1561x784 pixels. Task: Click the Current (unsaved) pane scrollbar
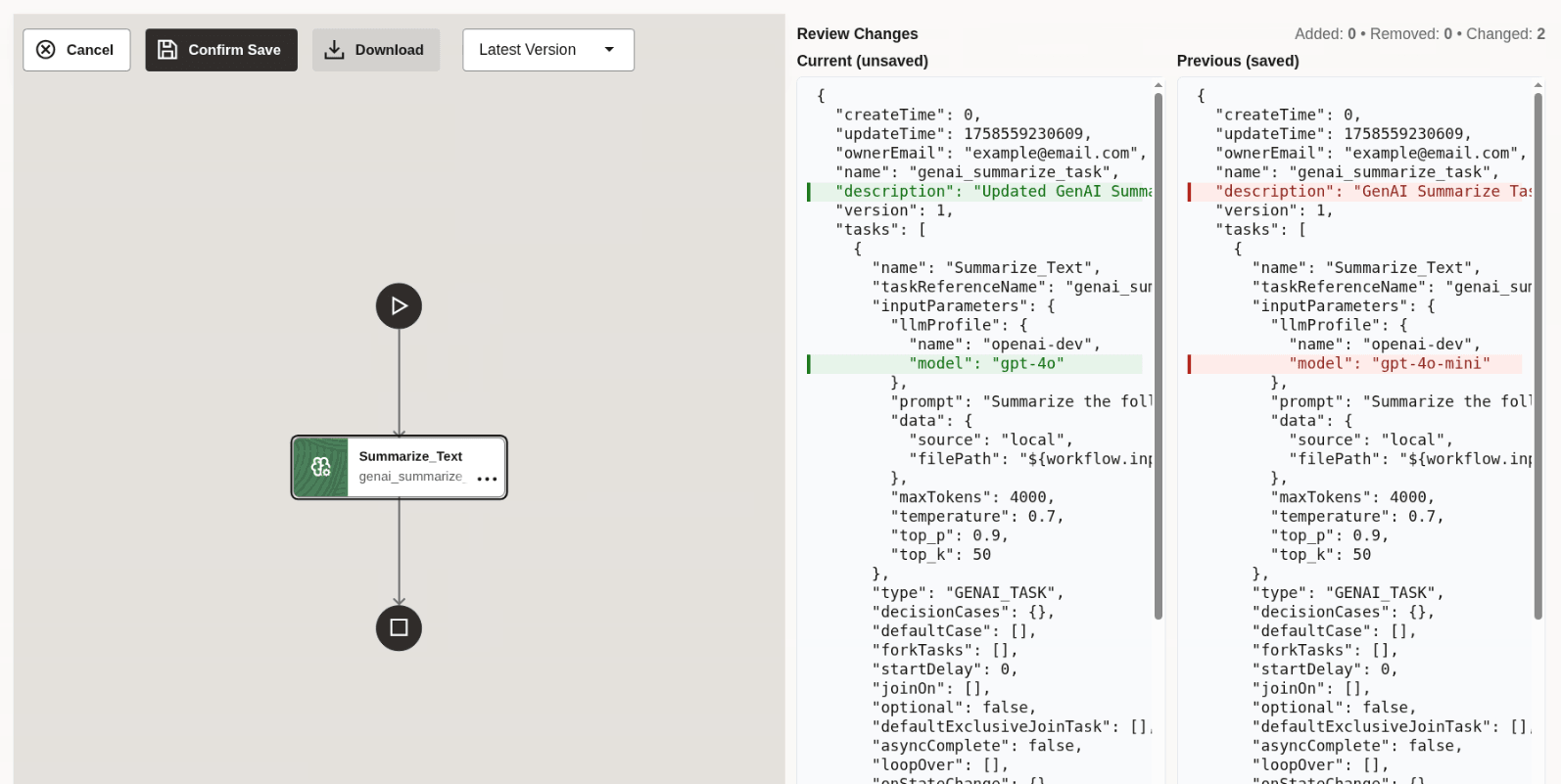(1159, 355)
